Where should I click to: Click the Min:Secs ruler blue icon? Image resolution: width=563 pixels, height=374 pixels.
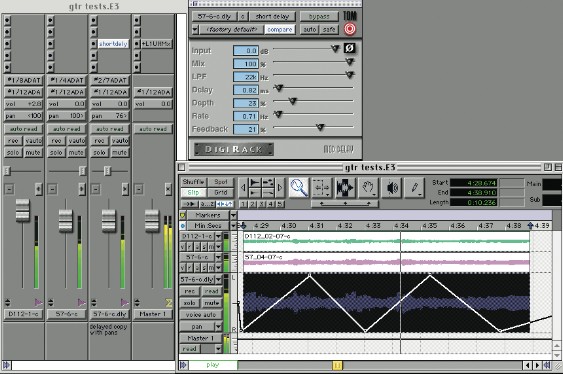(183, 226)
